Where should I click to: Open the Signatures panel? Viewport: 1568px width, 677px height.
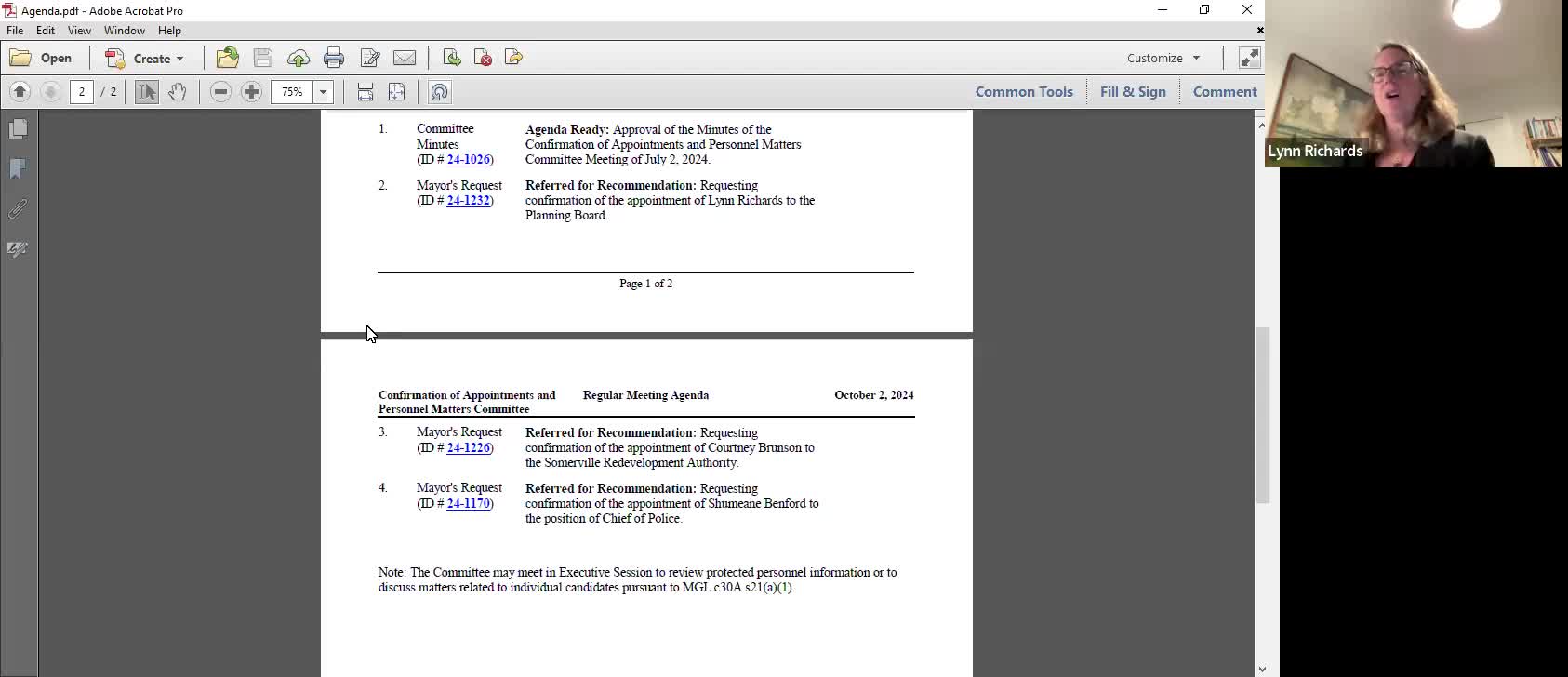pyautogui.click(x=18, y=249)
